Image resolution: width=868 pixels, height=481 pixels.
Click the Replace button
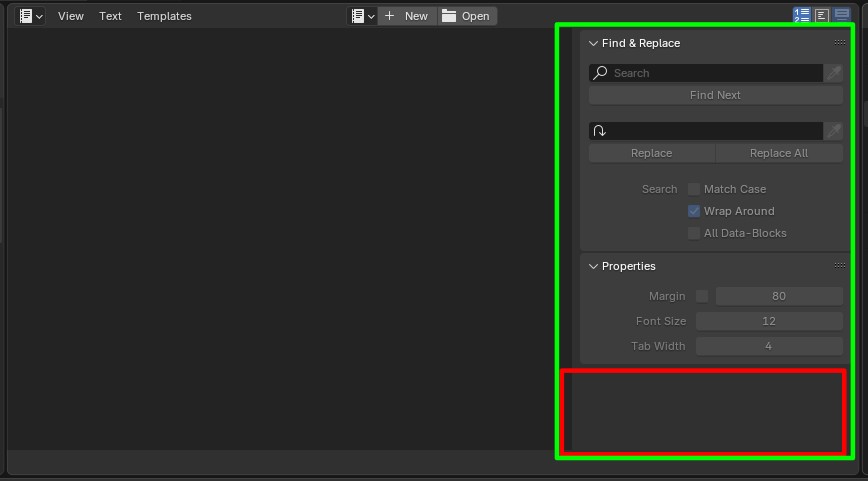pyautogui.click(x=652, y=153)
